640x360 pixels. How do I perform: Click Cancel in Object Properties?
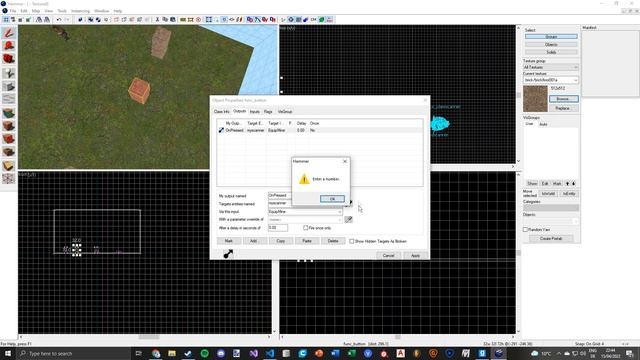(388, 256)
